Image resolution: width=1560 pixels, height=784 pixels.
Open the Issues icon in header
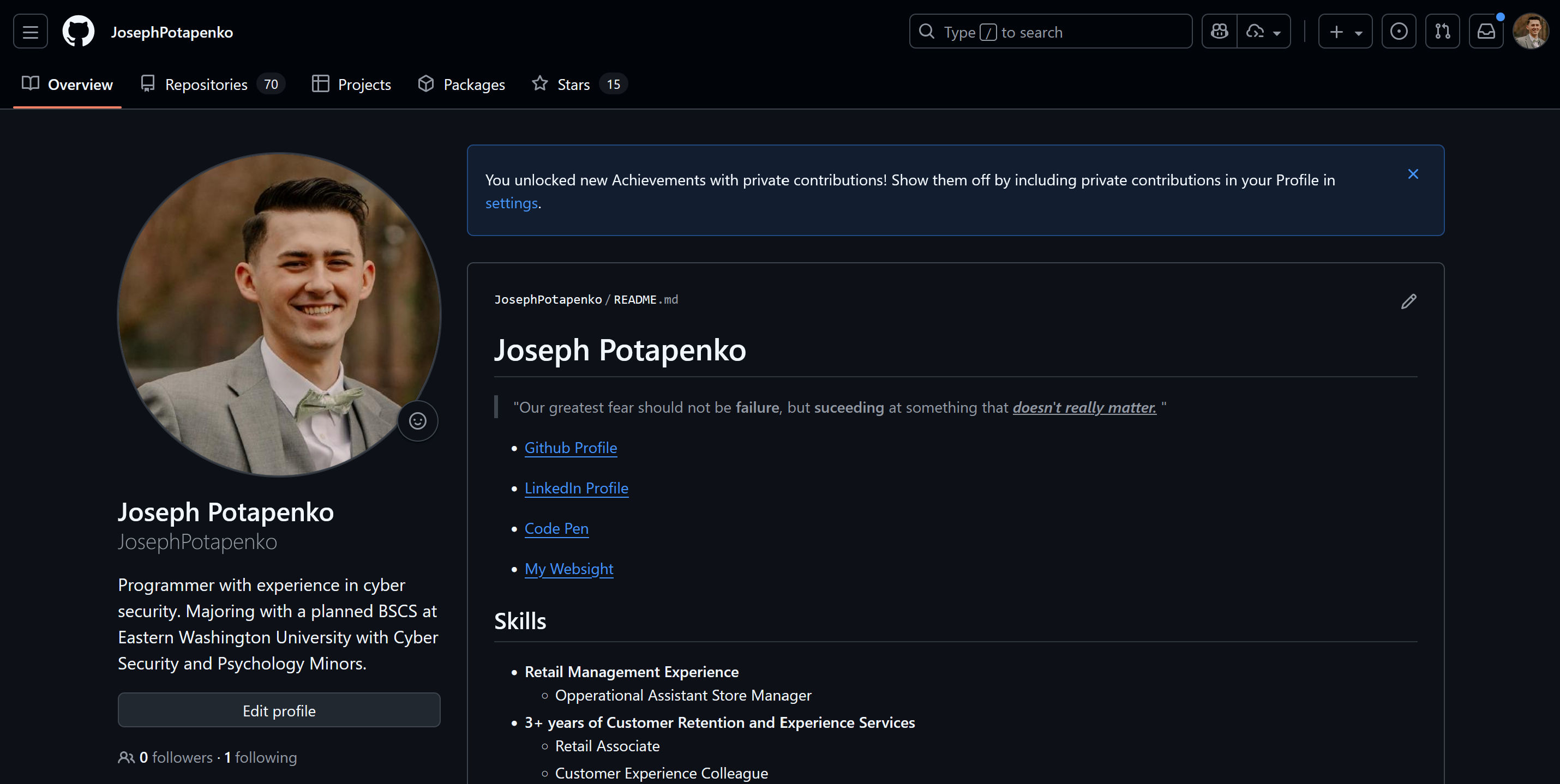click(1399, 32)
